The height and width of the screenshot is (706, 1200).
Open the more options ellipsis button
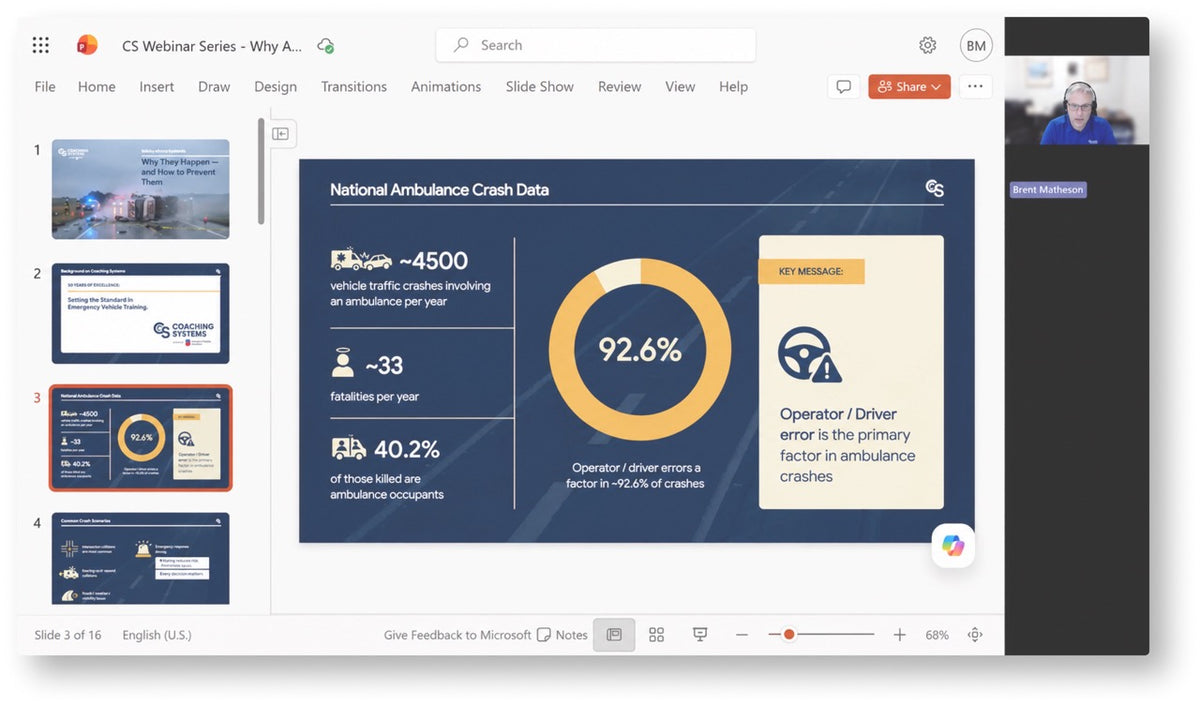pos(975,87)
